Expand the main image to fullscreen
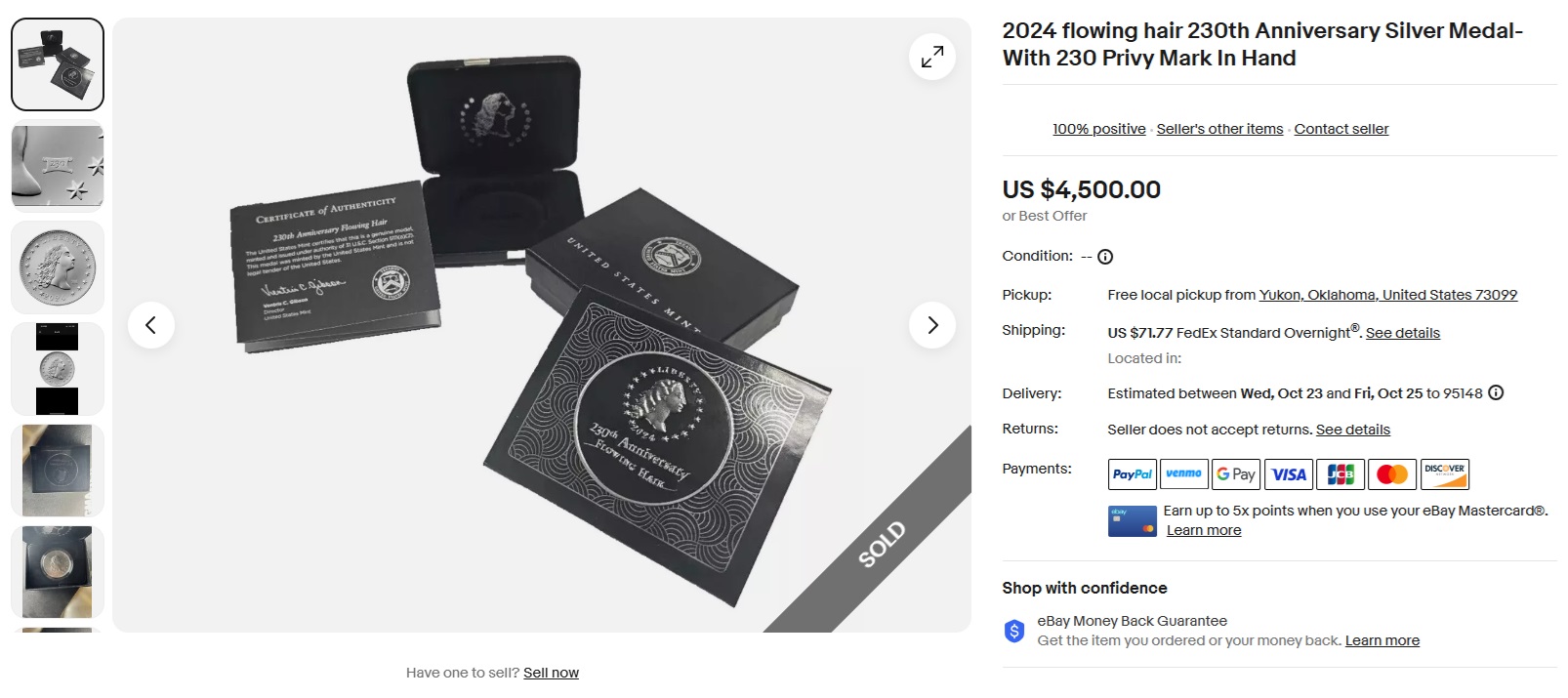The image size is (1568, 698). 932,57
